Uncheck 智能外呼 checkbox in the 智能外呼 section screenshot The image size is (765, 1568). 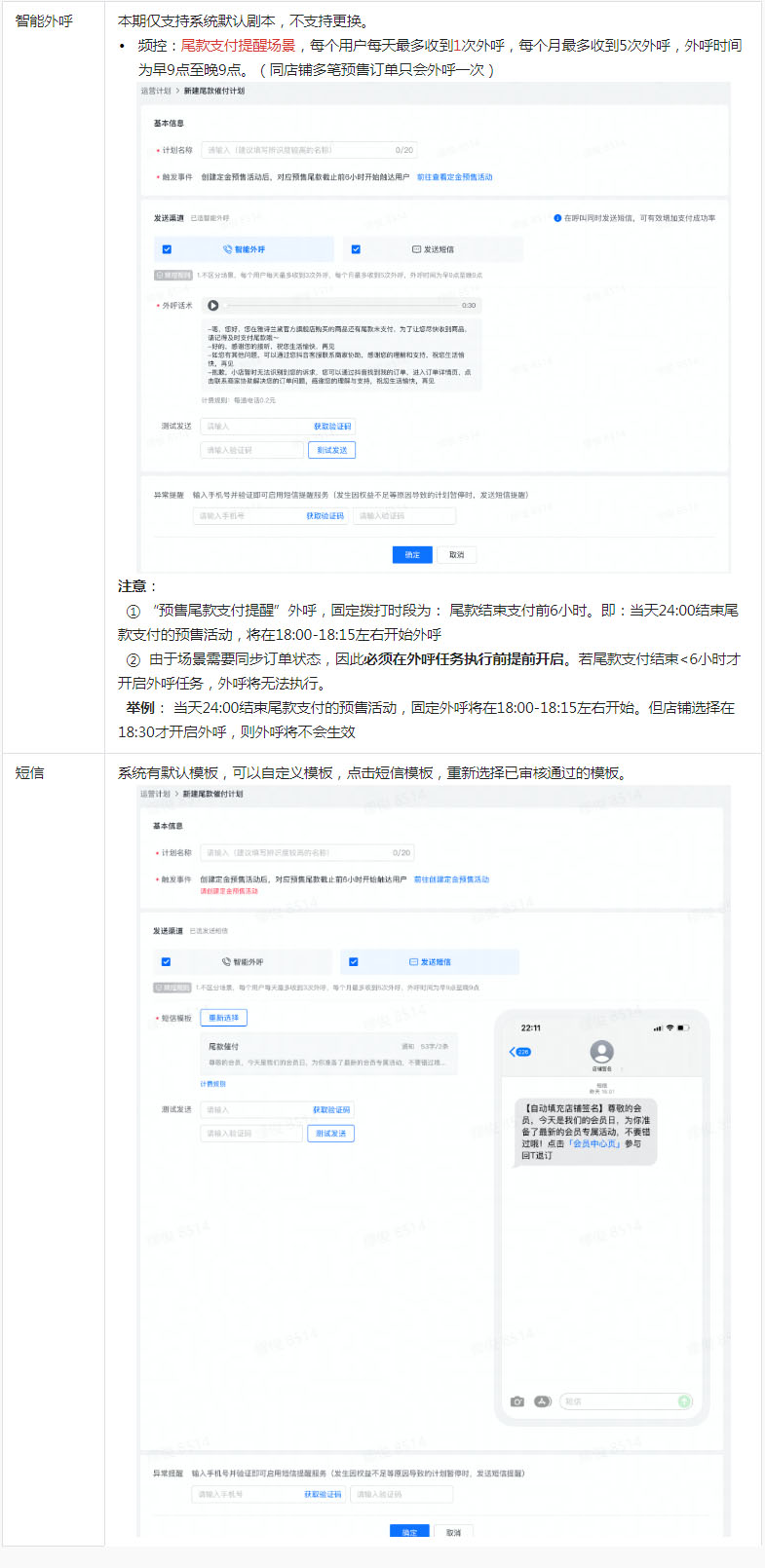(167, 249)
